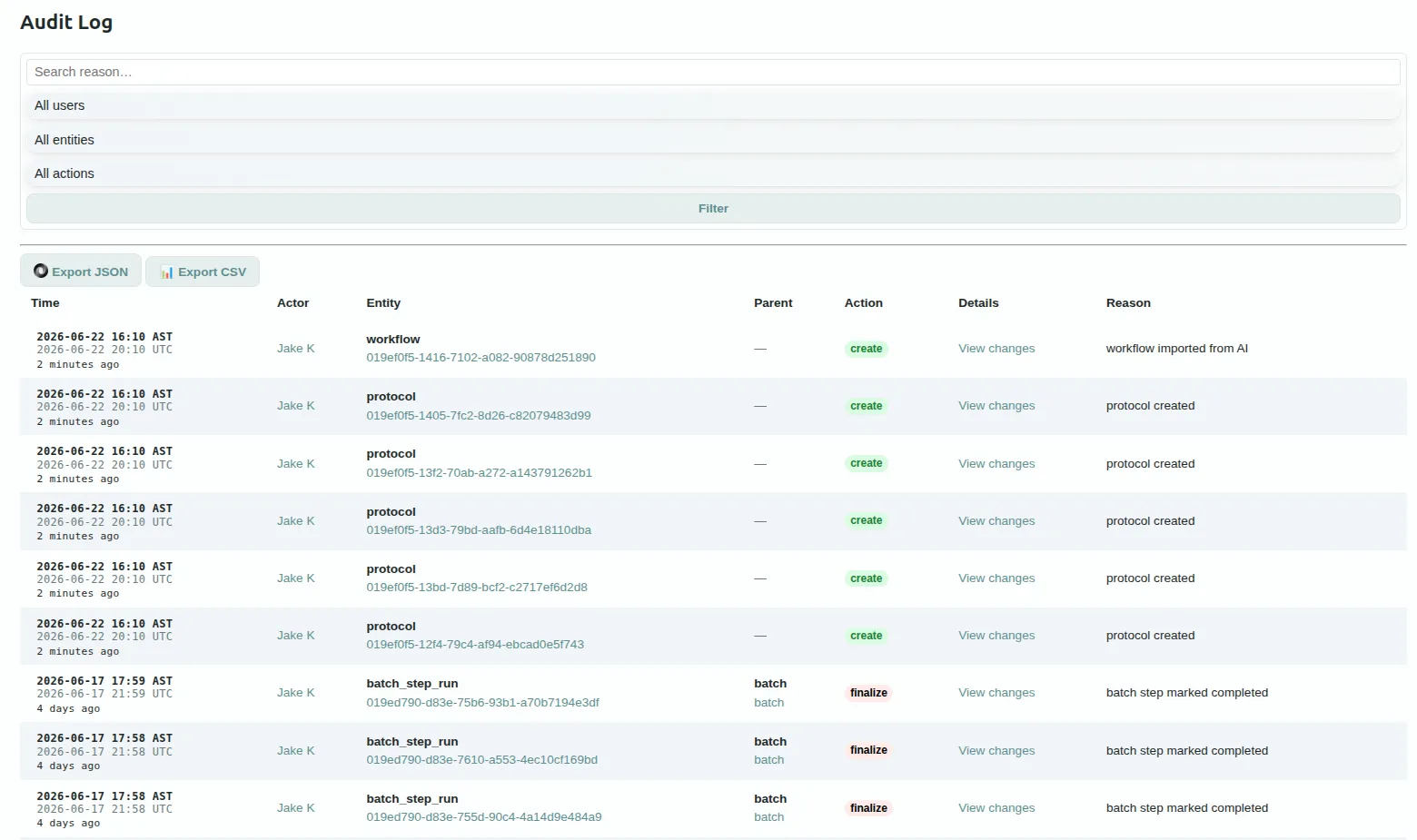This screenshot has width=1417, height=840.
Task: Click the Details column header
Action: click(x=978, y=303)
